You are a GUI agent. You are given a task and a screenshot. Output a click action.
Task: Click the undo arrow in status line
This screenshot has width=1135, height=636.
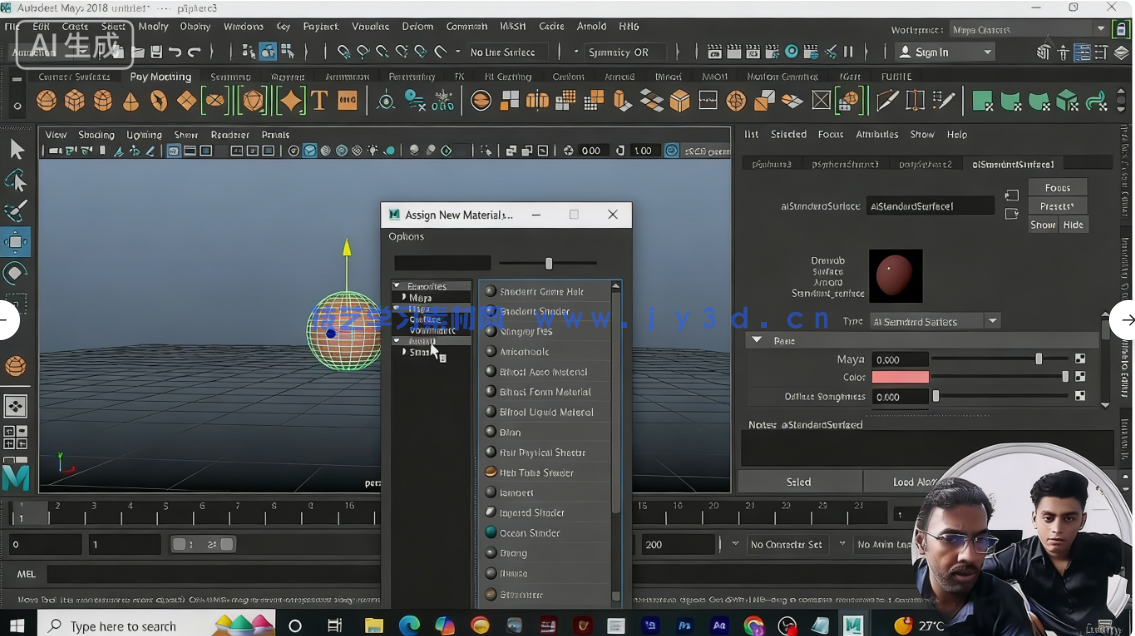(x=175, y=52)
